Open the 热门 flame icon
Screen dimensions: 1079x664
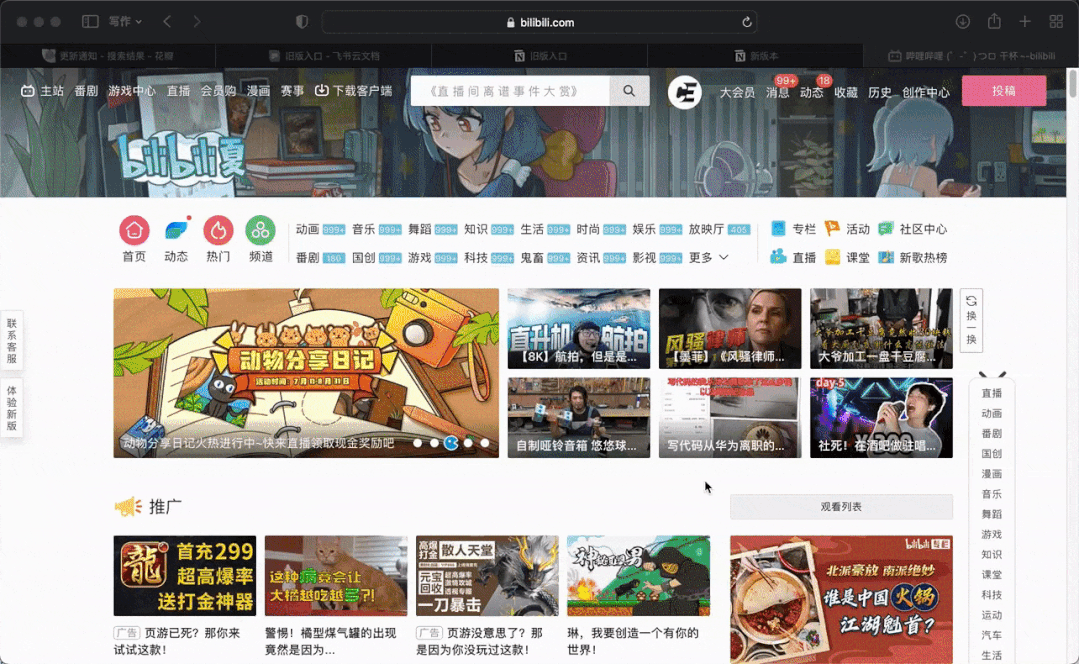(x=218, y=231)
